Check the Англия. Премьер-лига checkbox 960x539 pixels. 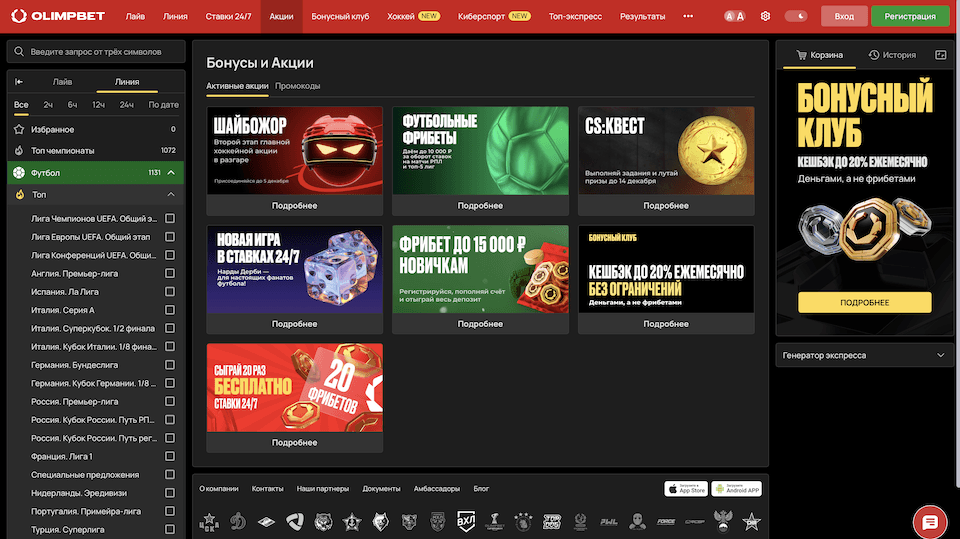click(170, 273)
